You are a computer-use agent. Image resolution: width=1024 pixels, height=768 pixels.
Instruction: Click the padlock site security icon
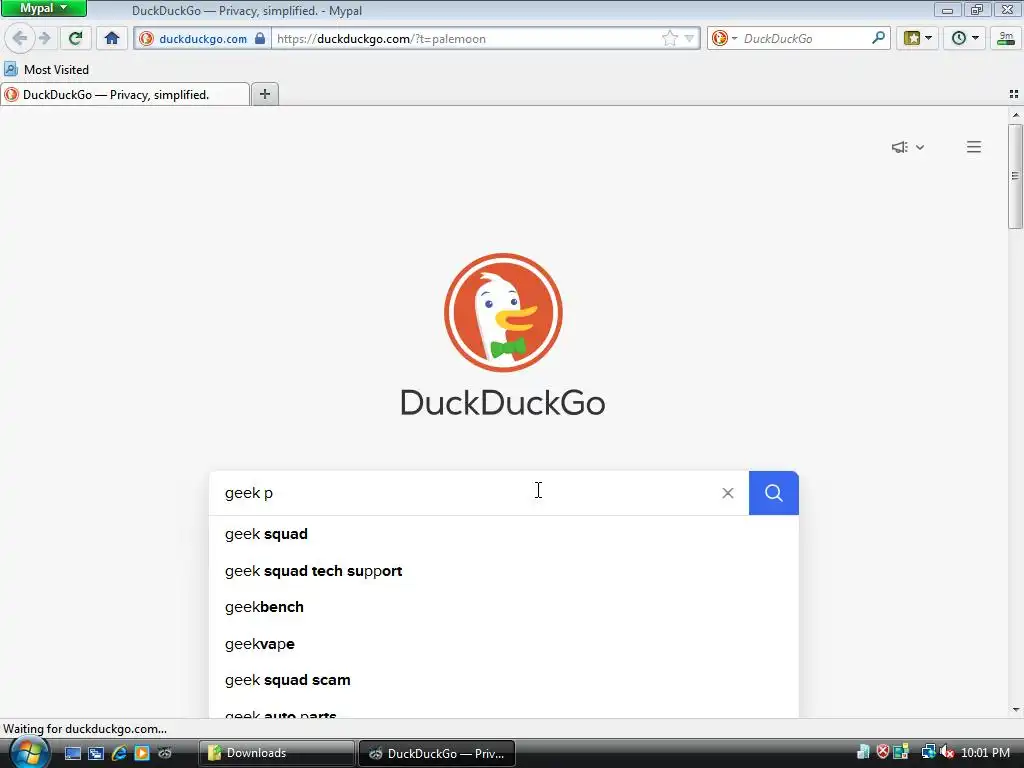[x=260, y=39]
